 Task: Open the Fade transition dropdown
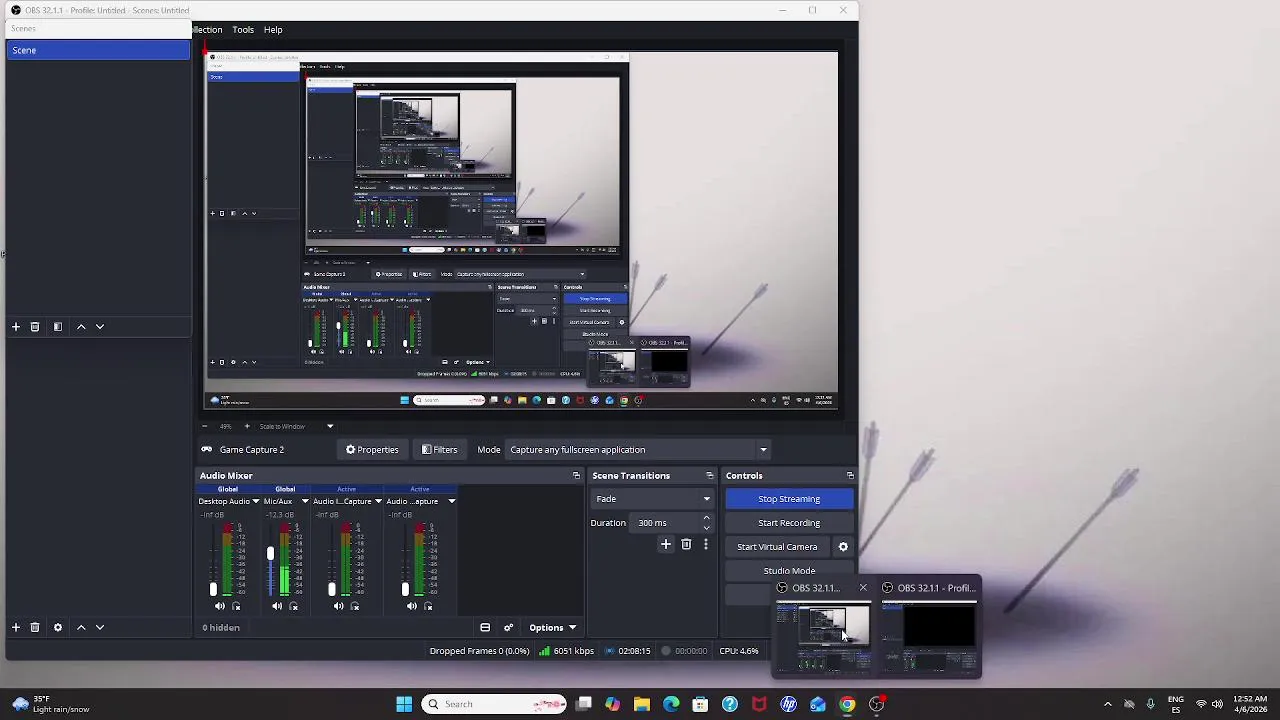[x=652, y=499]
